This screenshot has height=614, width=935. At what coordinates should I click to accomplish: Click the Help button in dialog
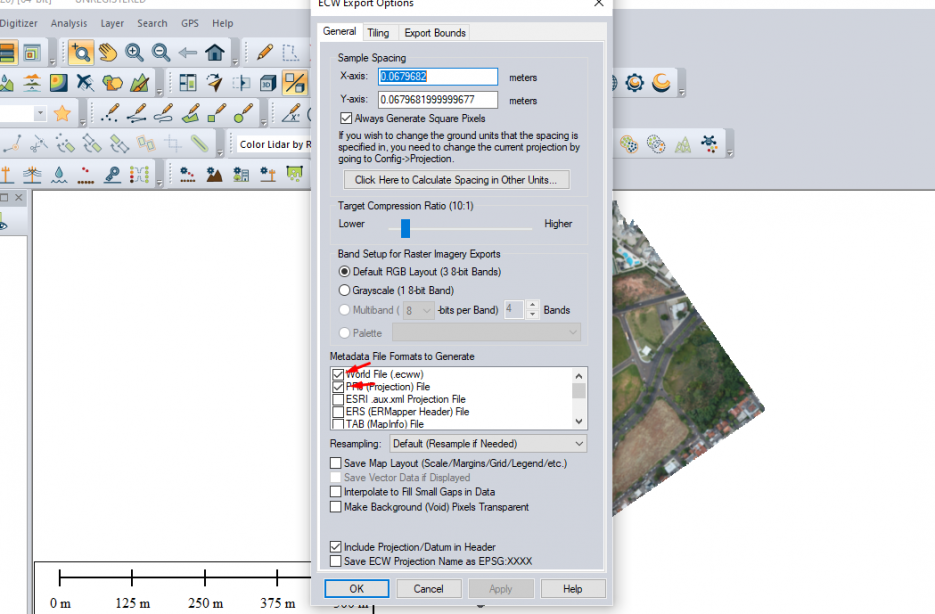[x=572, y=589]
